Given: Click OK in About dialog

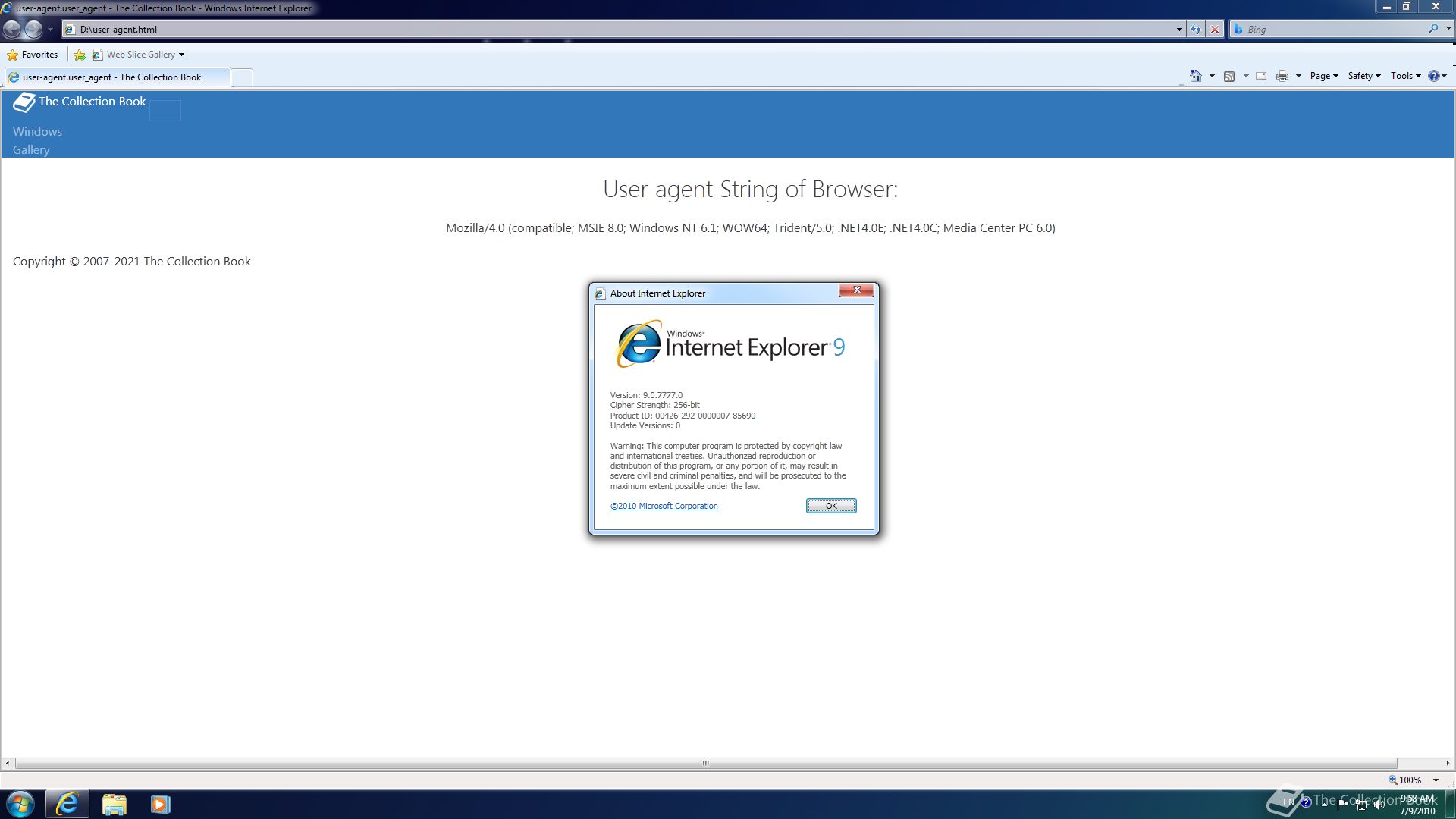Looking at the screenshot, I should [x=831, y=506].
